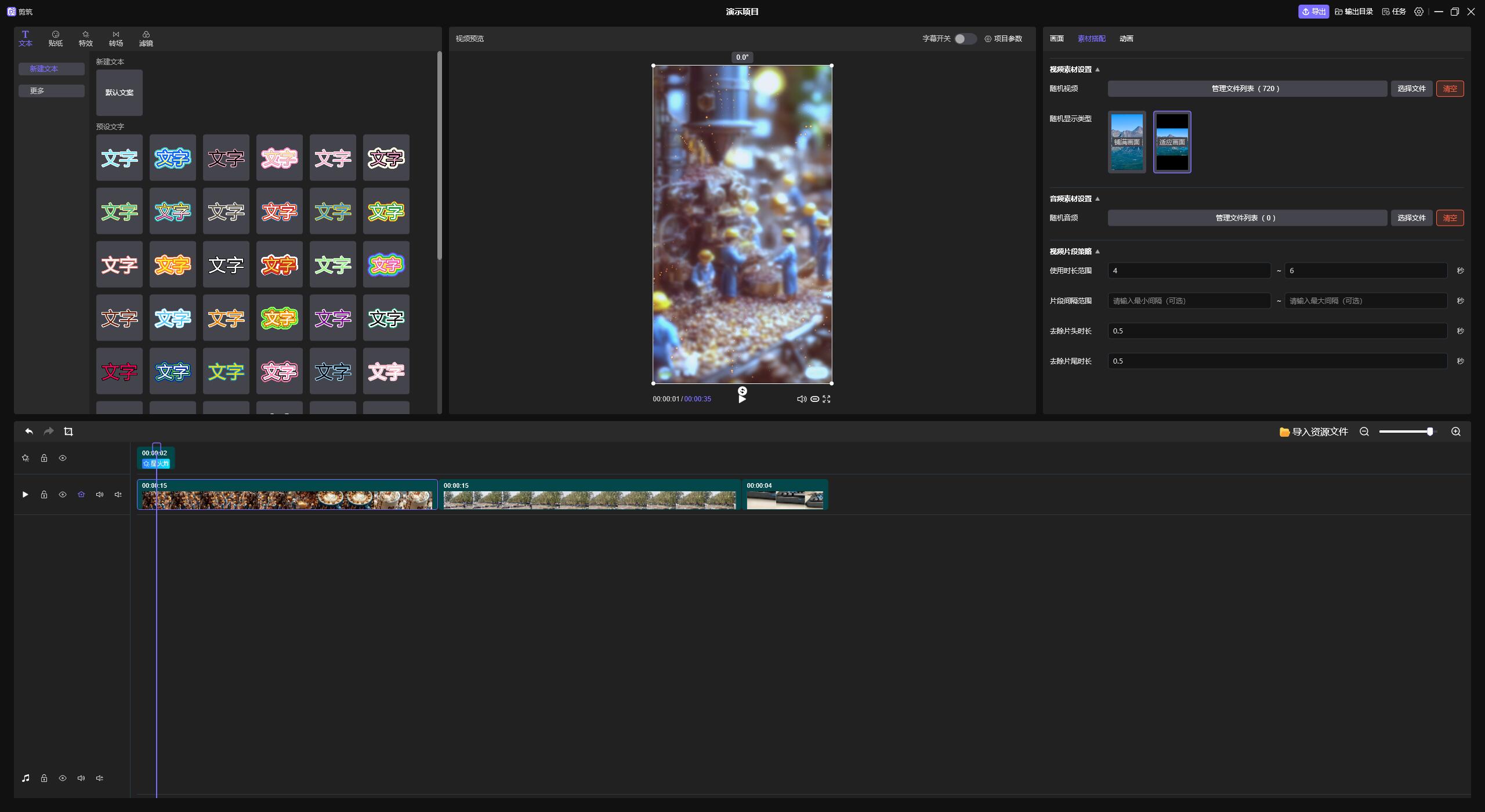Click the preview volume speaker icon
The width and height of the screenshot is (1485, 812).
point(801,399)
